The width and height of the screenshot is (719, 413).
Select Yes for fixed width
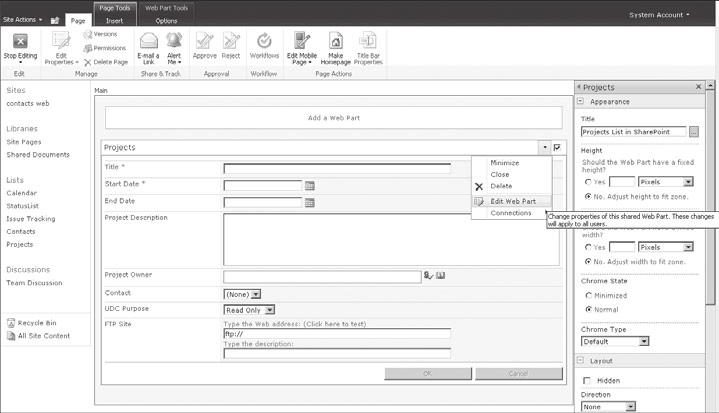588,247
